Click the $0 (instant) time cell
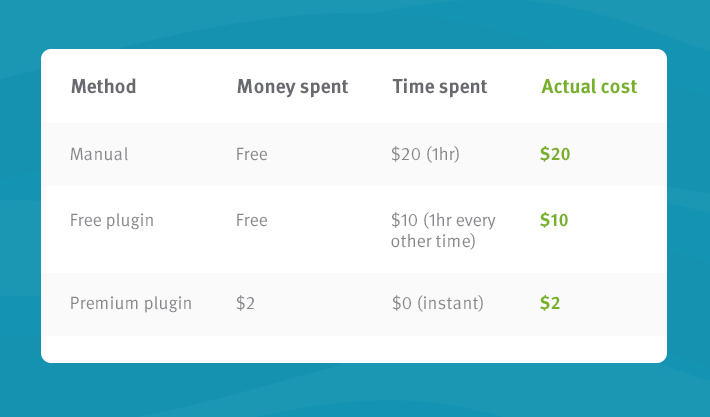 [438, 302]
